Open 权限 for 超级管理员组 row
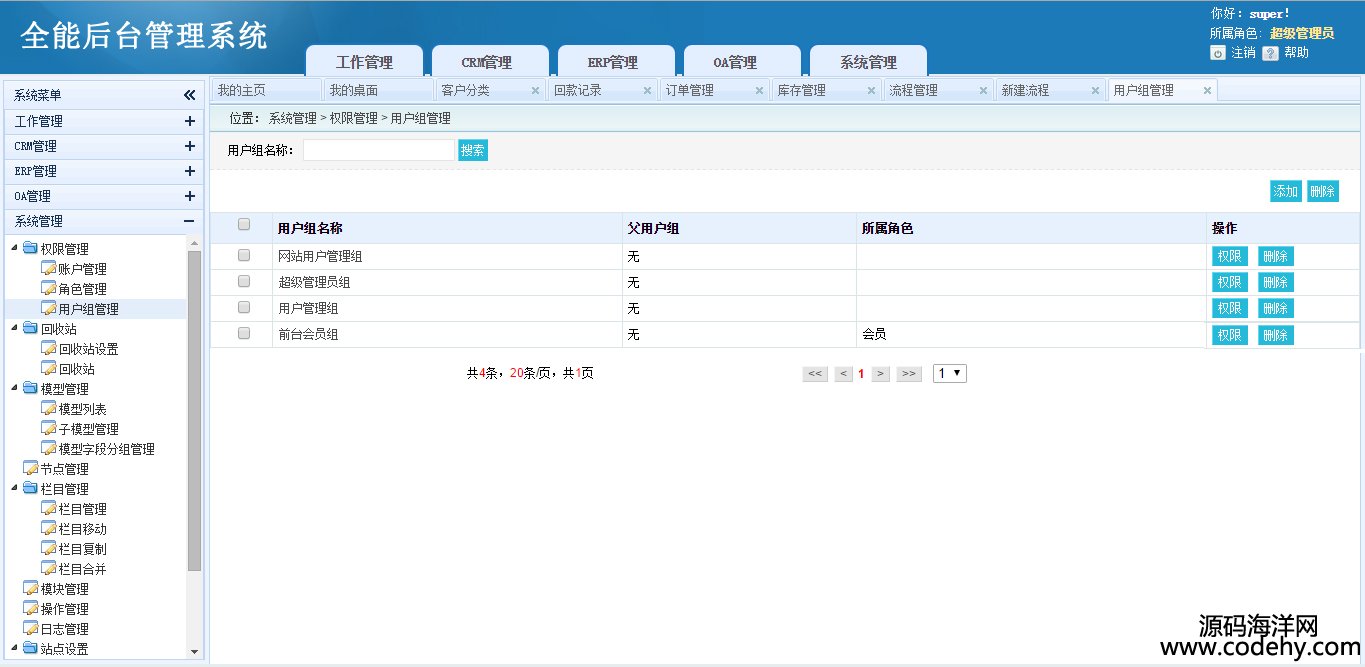The width and height of the screenshot is (1365, 667). point(1230,282)
